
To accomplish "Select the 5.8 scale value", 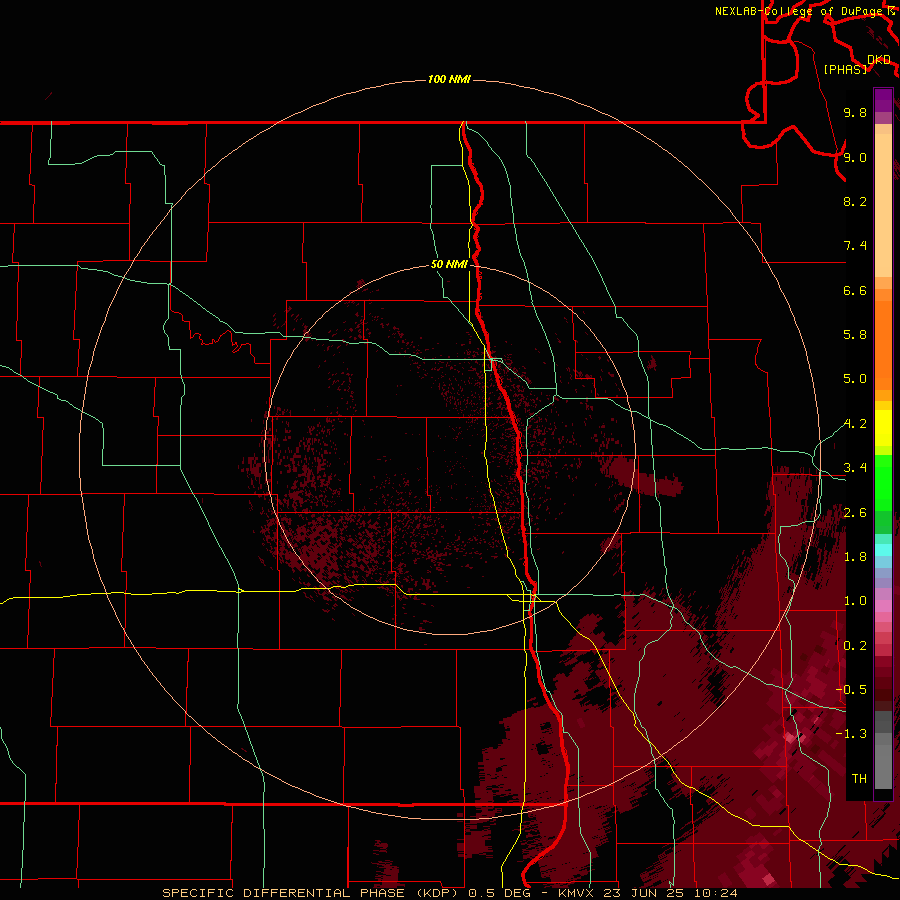I will pos(855,335).
